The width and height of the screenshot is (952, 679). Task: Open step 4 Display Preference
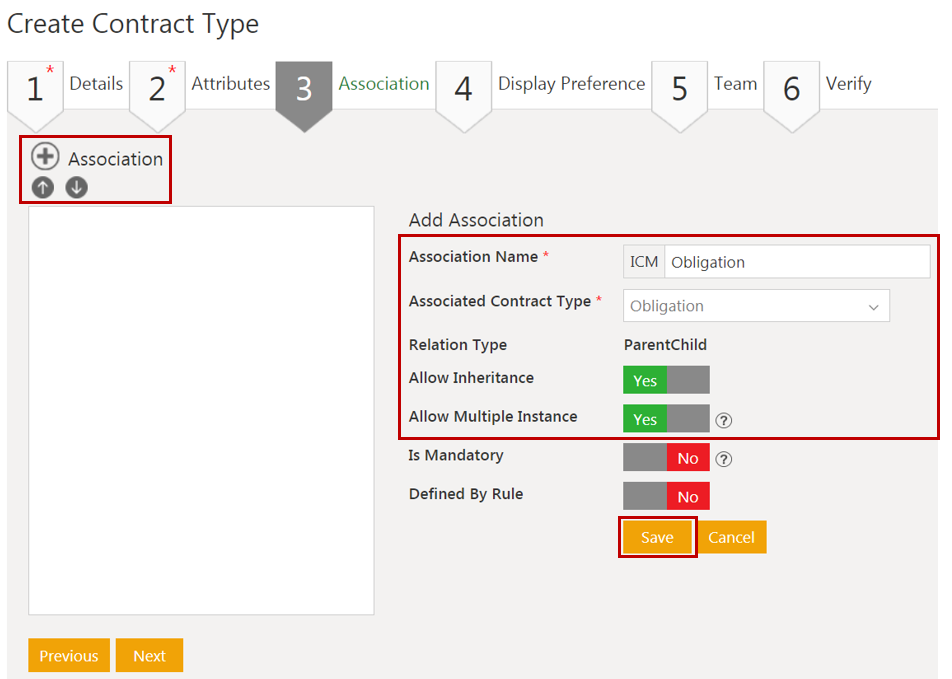pyautogui.click(x=463, y=89)
